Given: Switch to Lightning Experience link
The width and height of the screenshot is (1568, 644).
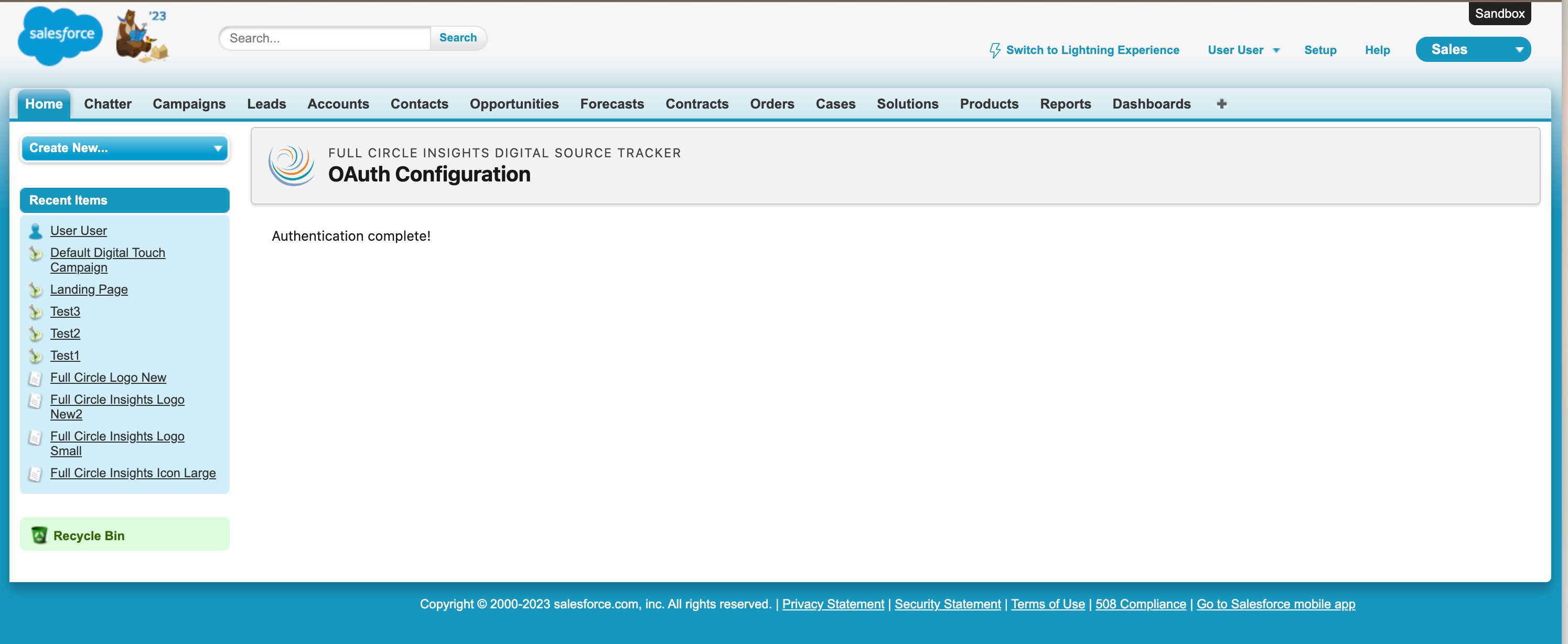Looking at the screenshot, I should [x=1092, y=50].
